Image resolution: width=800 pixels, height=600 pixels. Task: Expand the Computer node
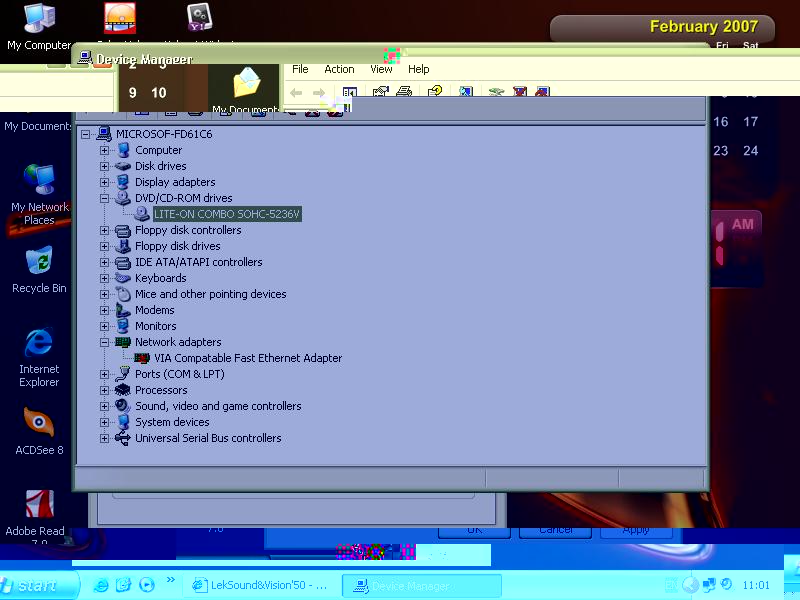coord(104,150)
